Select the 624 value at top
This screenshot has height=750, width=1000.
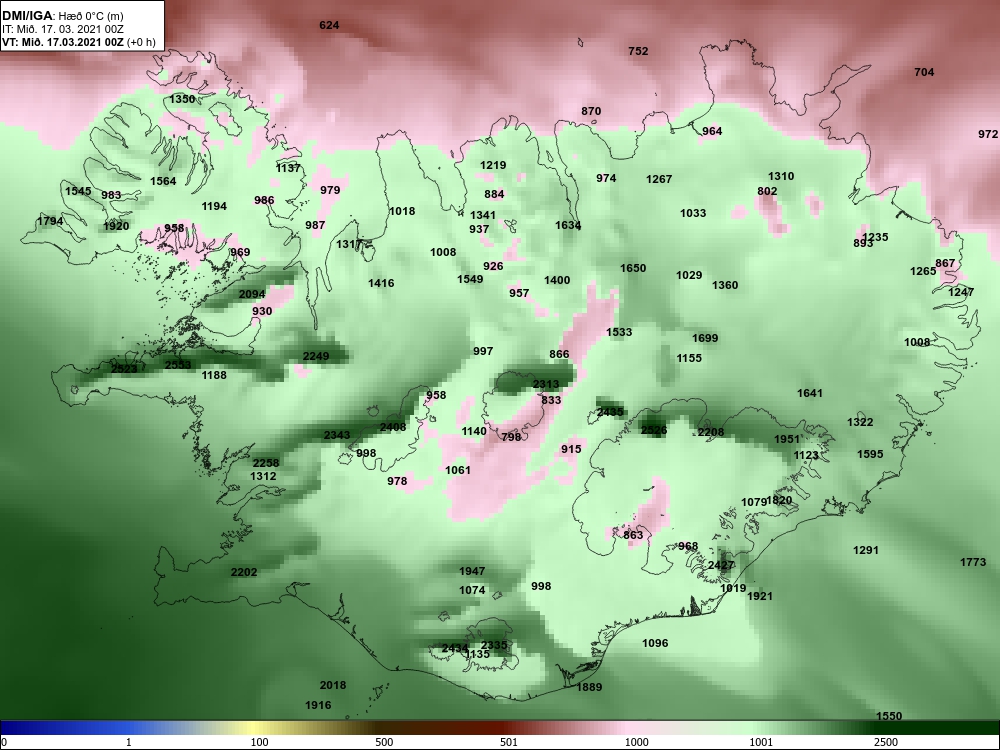[329, 26]
